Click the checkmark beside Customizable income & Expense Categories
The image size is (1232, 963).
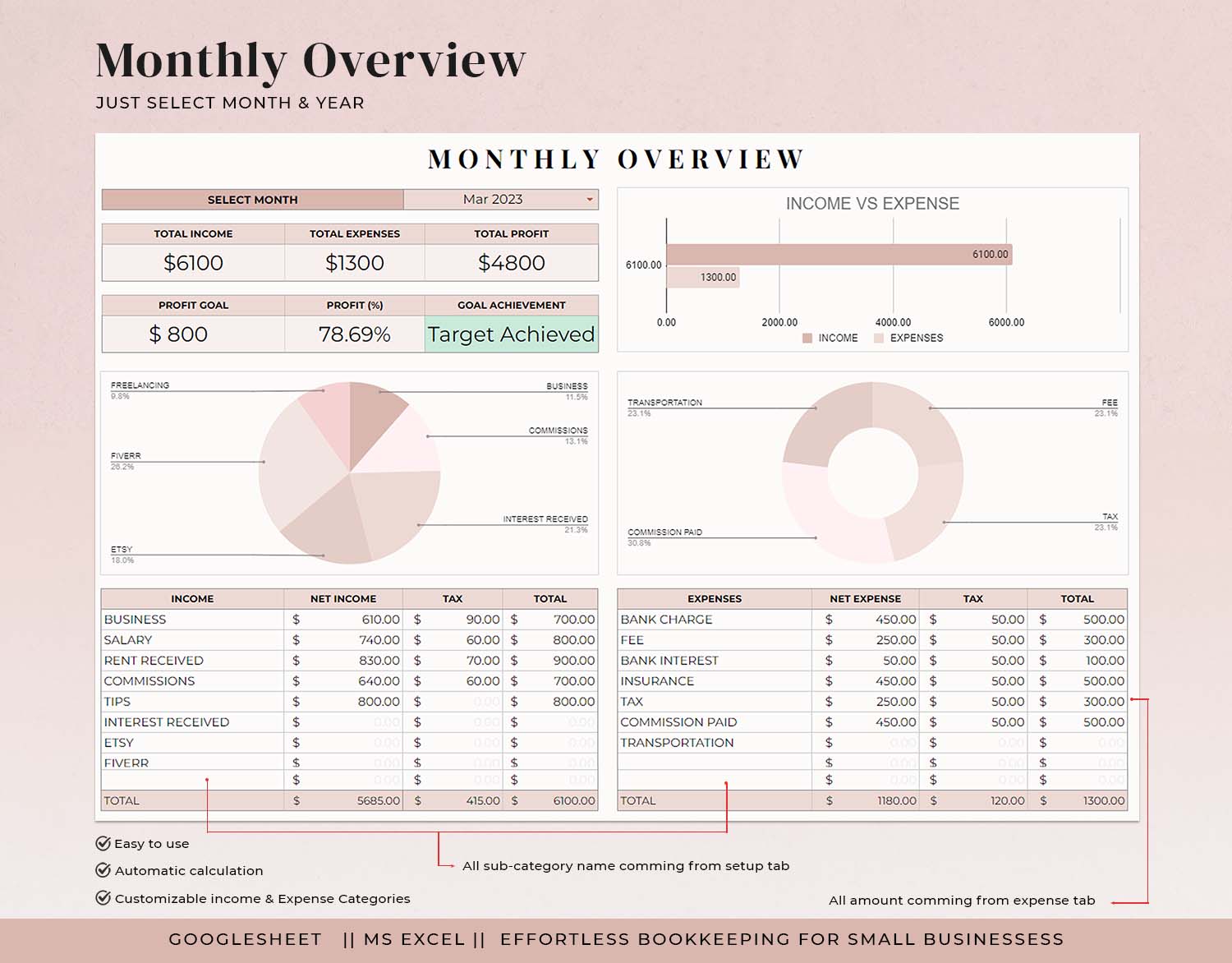click(103, 898)
